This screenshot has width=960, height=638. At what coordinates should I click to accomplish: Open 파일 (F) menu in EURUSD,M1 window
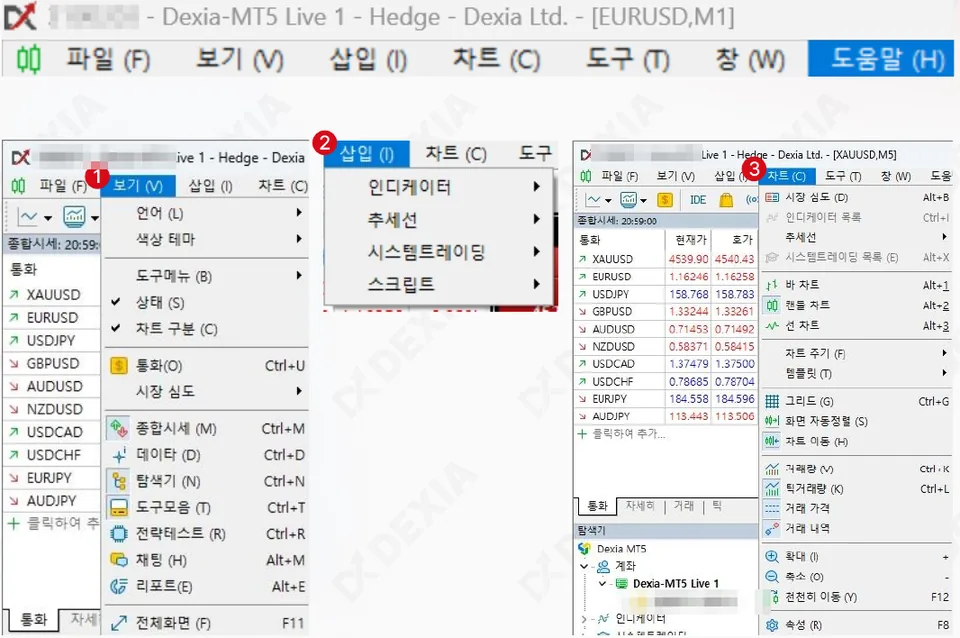[108, 59]
